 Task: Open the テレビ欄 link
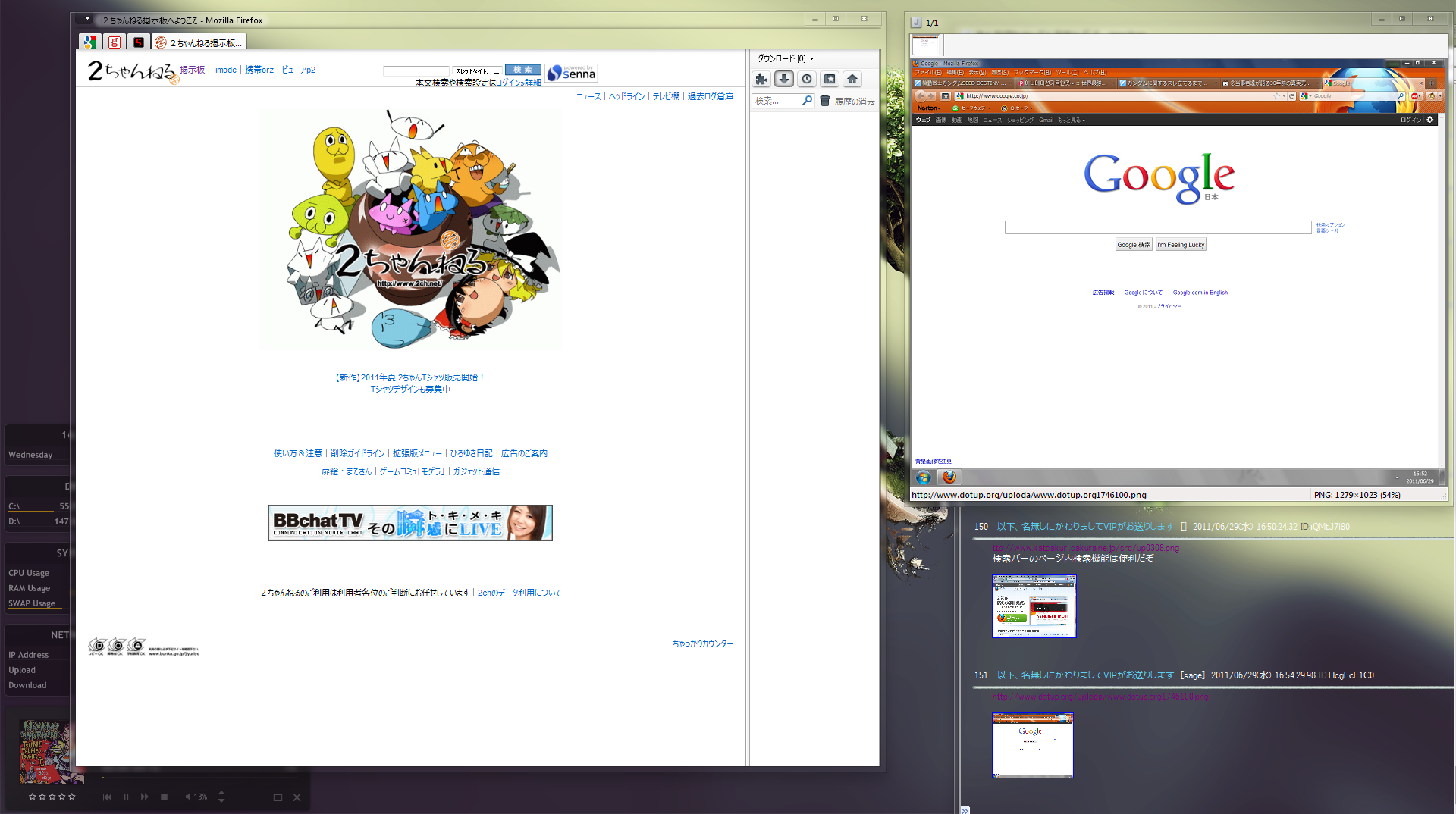667,96
